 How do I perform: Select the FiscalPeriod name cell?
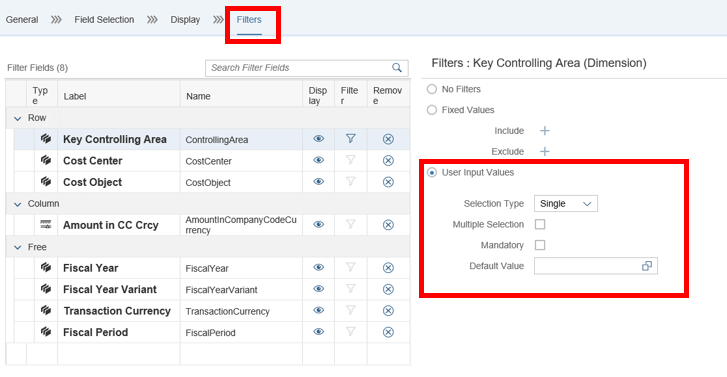point(241,332)
